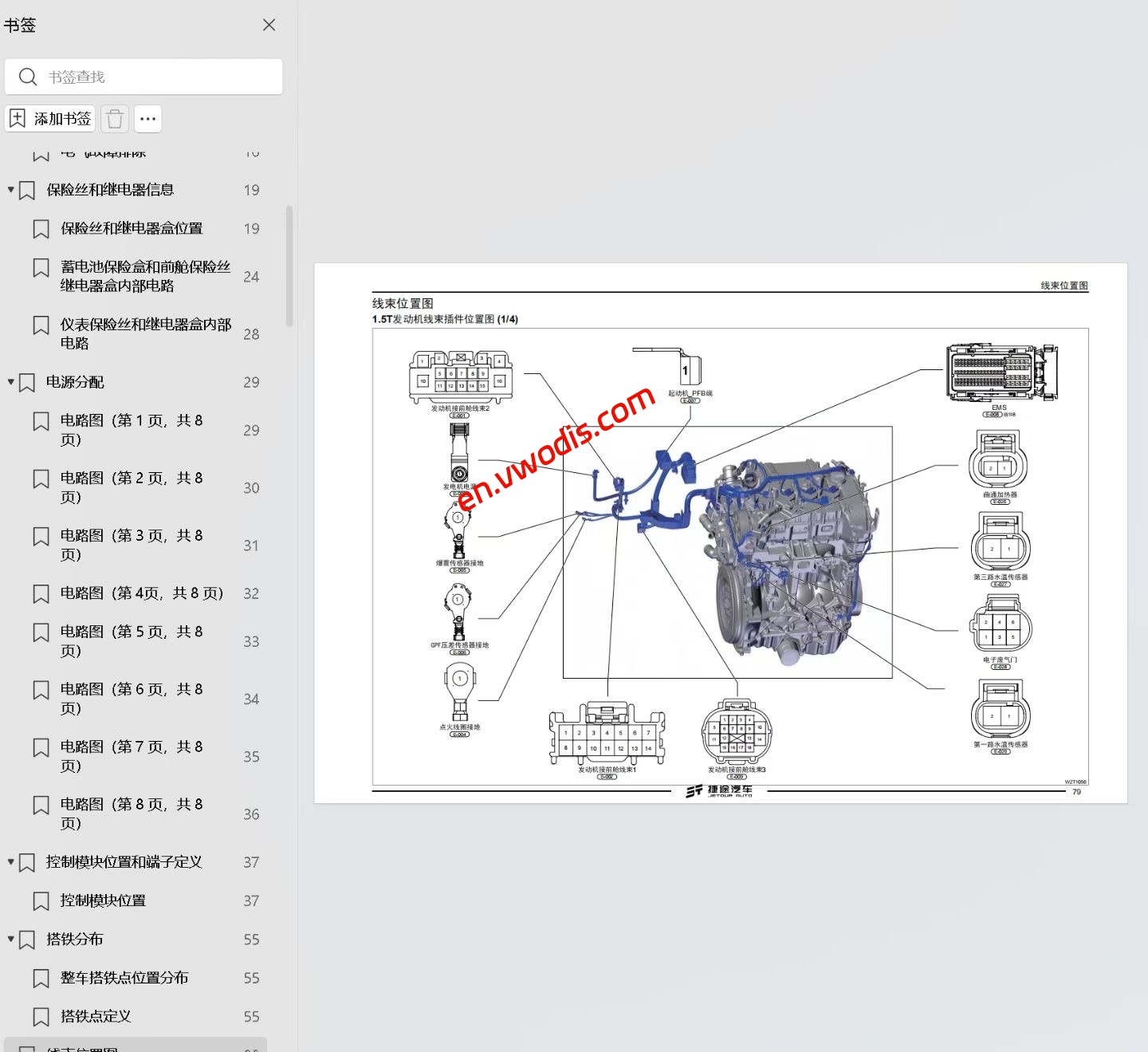Collapse the 搭铁分布 section
Image resolution: width=1148 pixels, height=1052 pixels.
coord(10,940)
